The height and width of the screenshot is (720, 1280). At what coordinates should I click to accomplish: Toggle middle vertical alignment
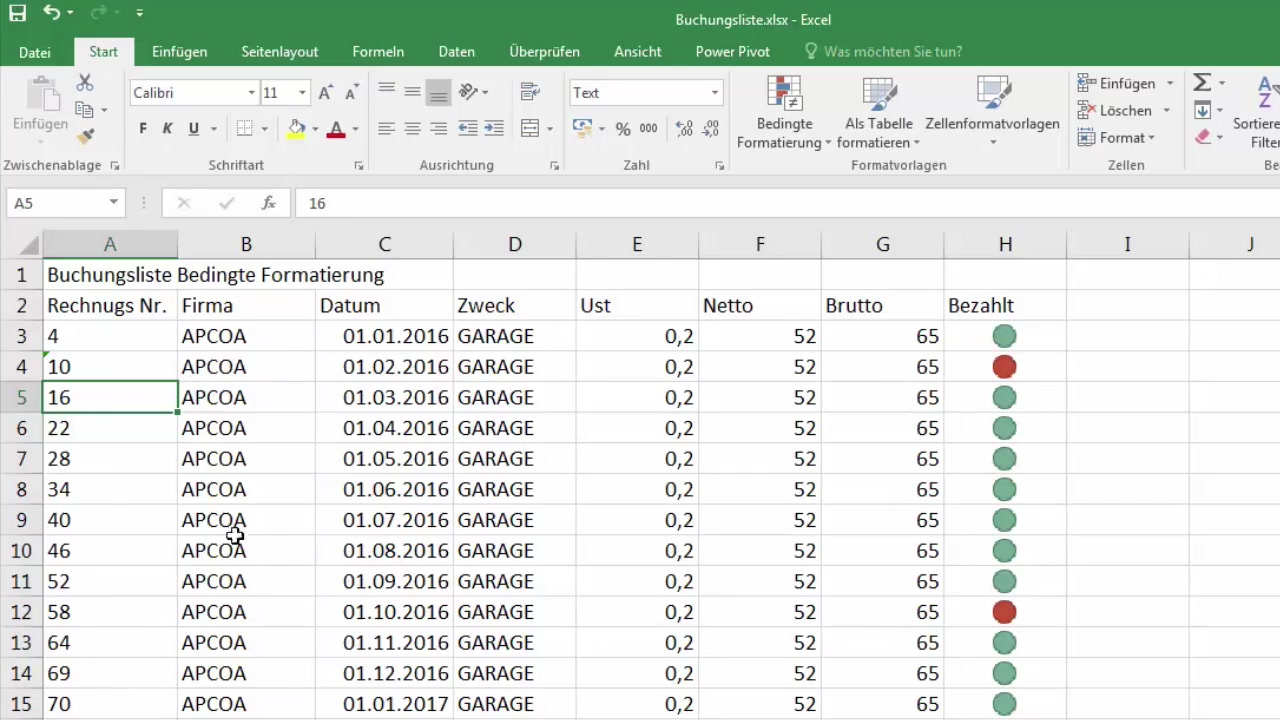(x=412, y=92)
